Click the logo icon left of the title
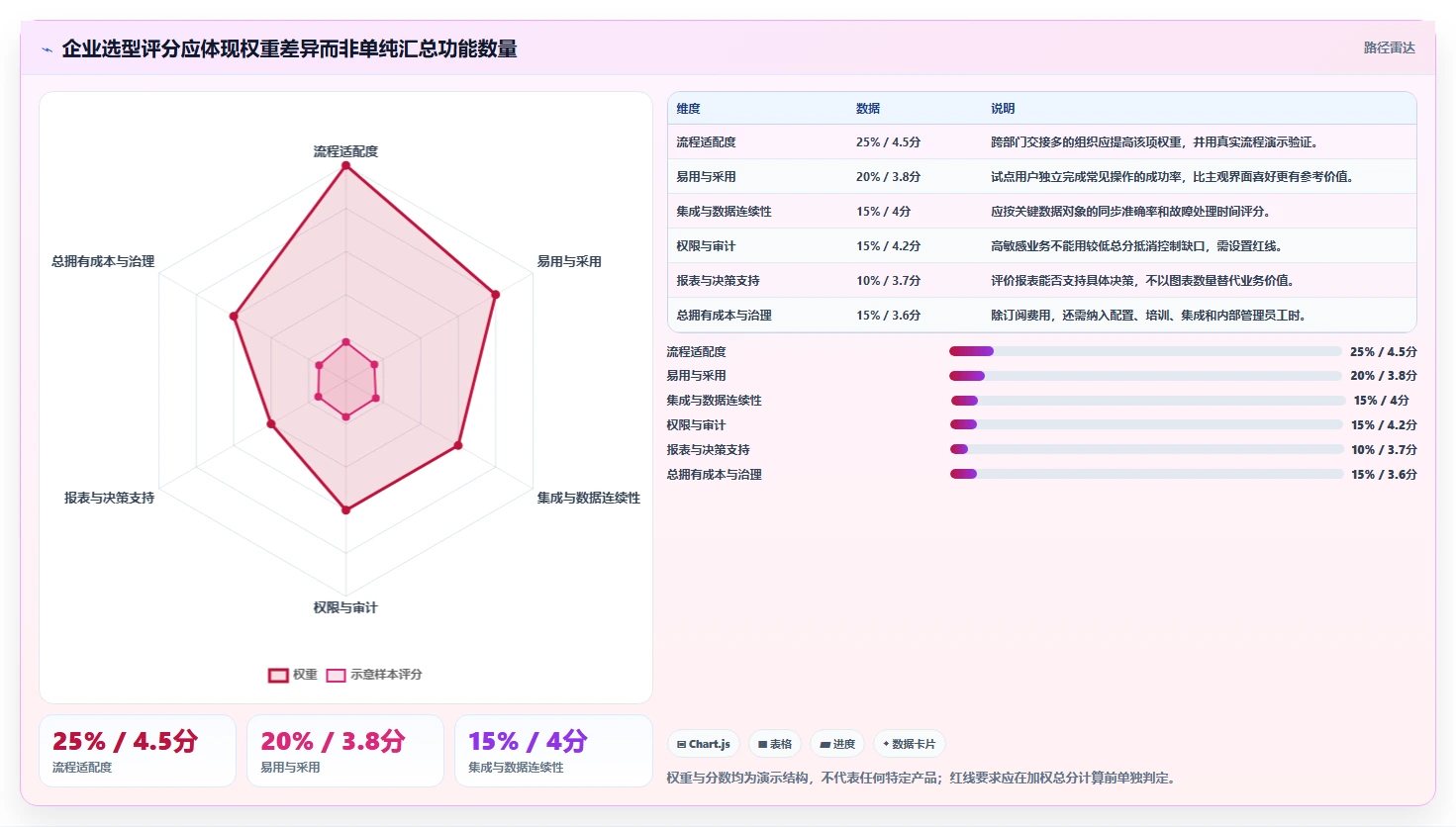 tap(47, 49)
